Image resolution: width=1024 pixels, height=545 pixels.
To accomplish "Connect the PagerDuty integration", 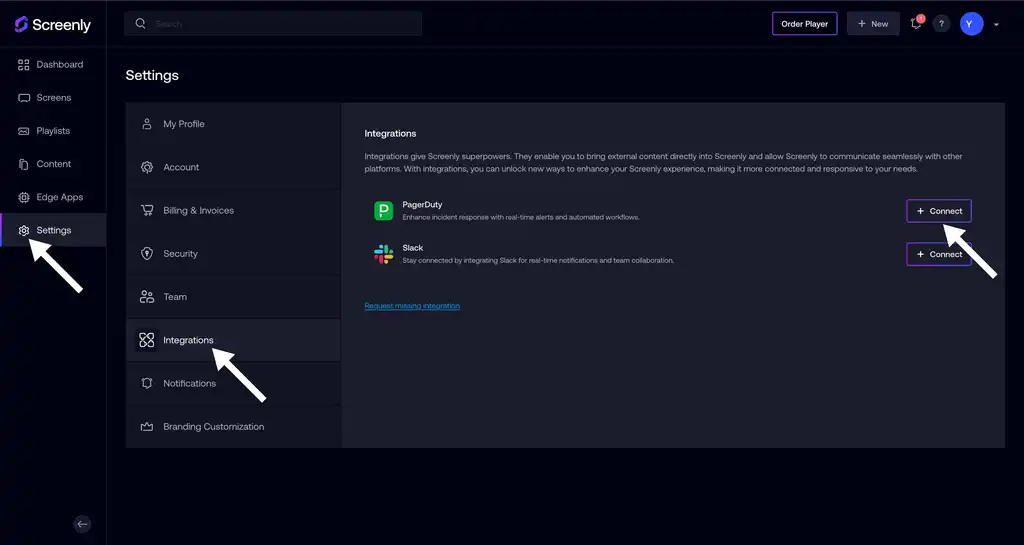I will pos(939,211).
